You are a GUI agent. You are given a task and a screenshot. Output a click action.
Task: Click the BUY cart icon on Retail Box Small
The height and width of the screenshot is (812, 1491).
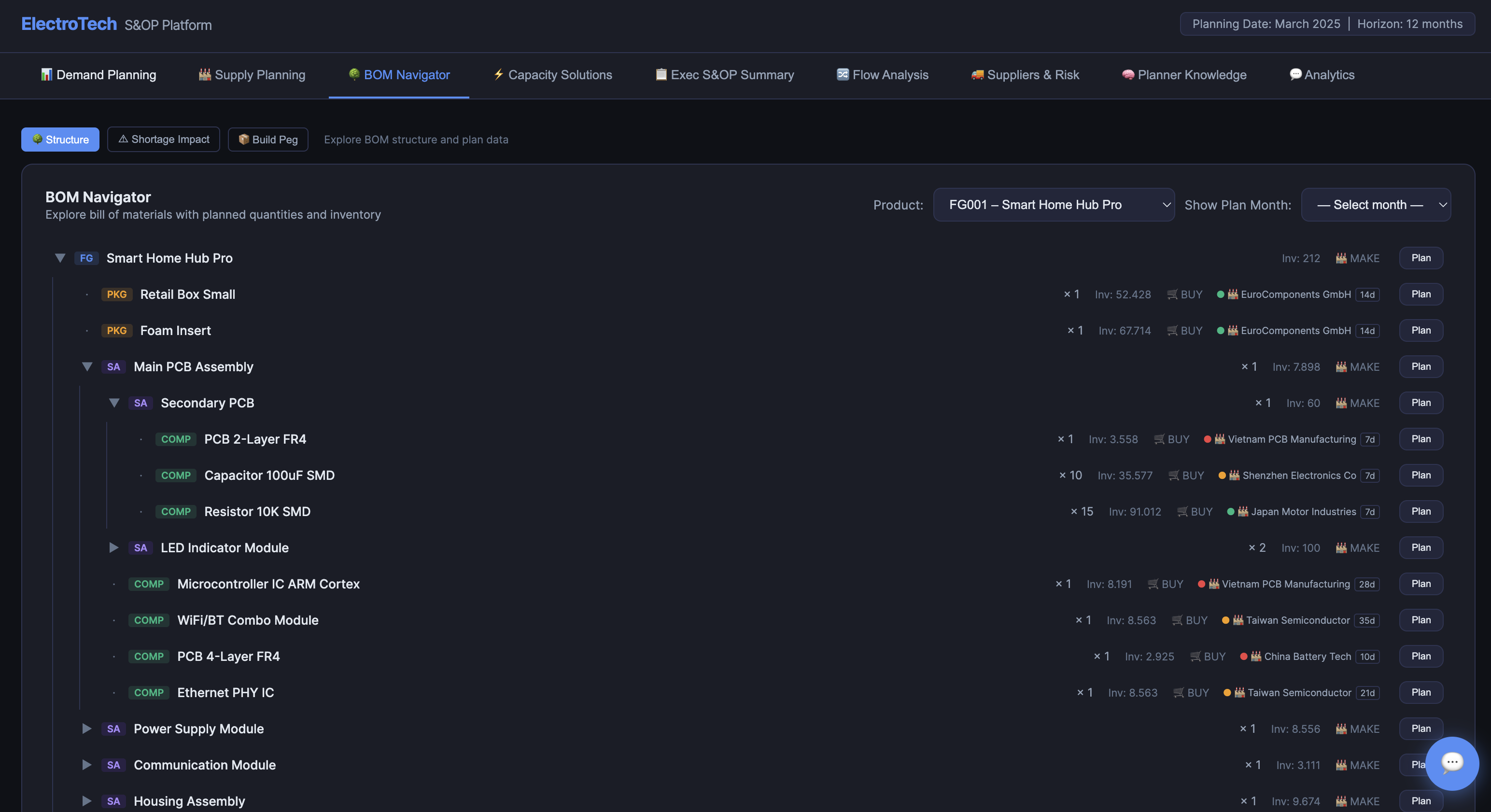[x=1172, y=294]
